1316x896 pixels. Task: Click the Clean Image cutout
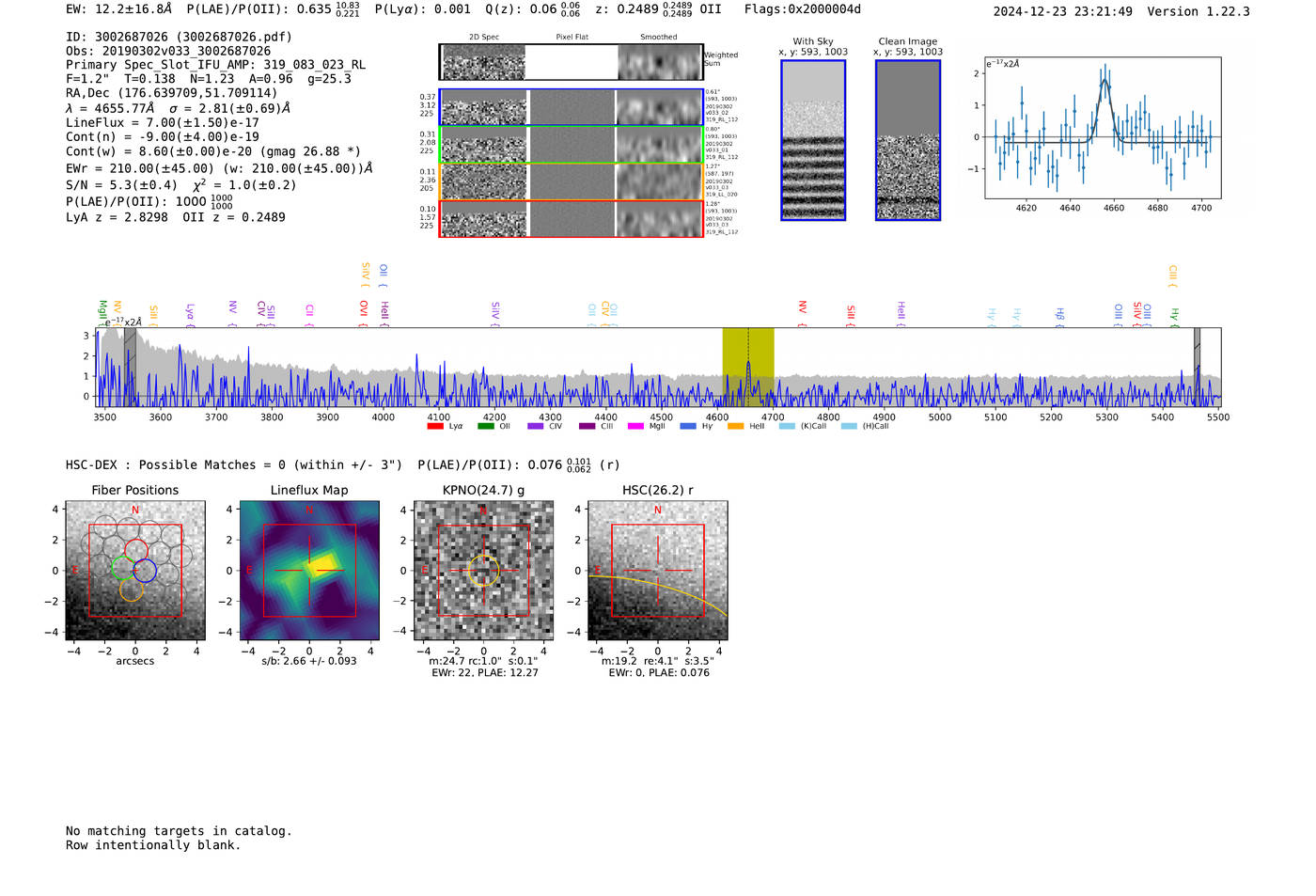pos(908,140)
